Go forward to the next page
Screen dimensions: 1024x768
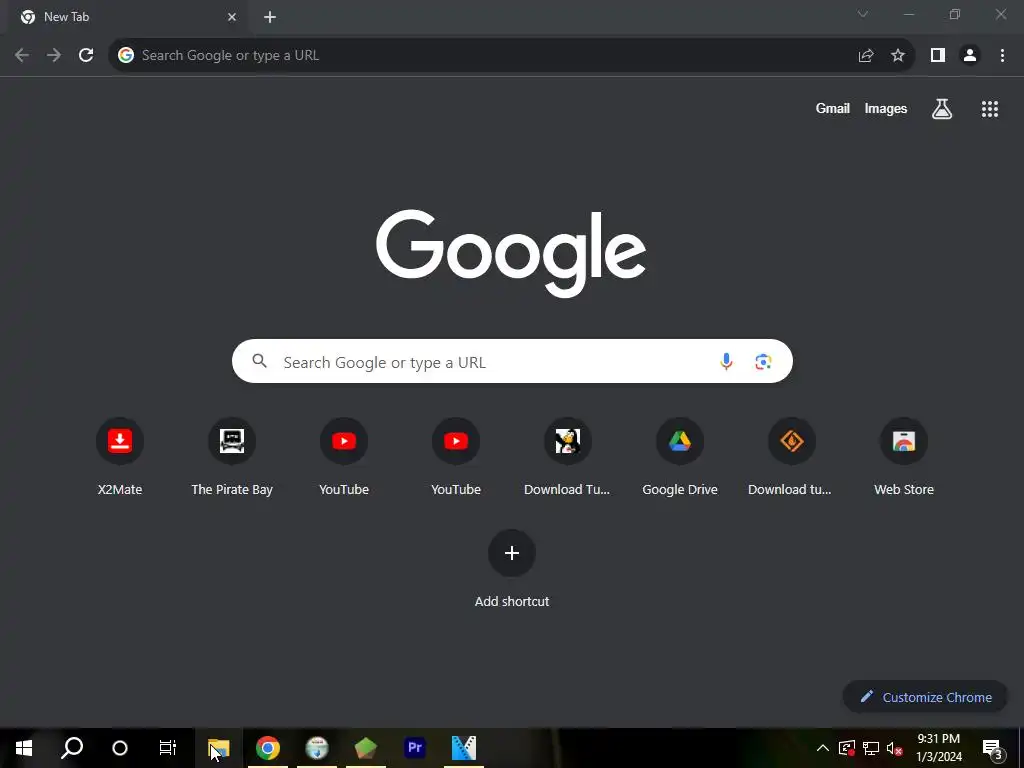[x=54, y=56]
